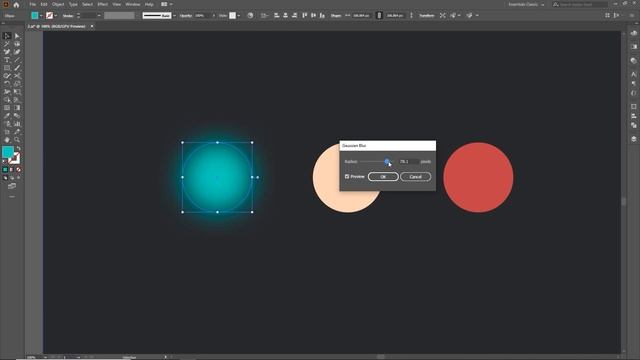Select the Width tool

7,92
